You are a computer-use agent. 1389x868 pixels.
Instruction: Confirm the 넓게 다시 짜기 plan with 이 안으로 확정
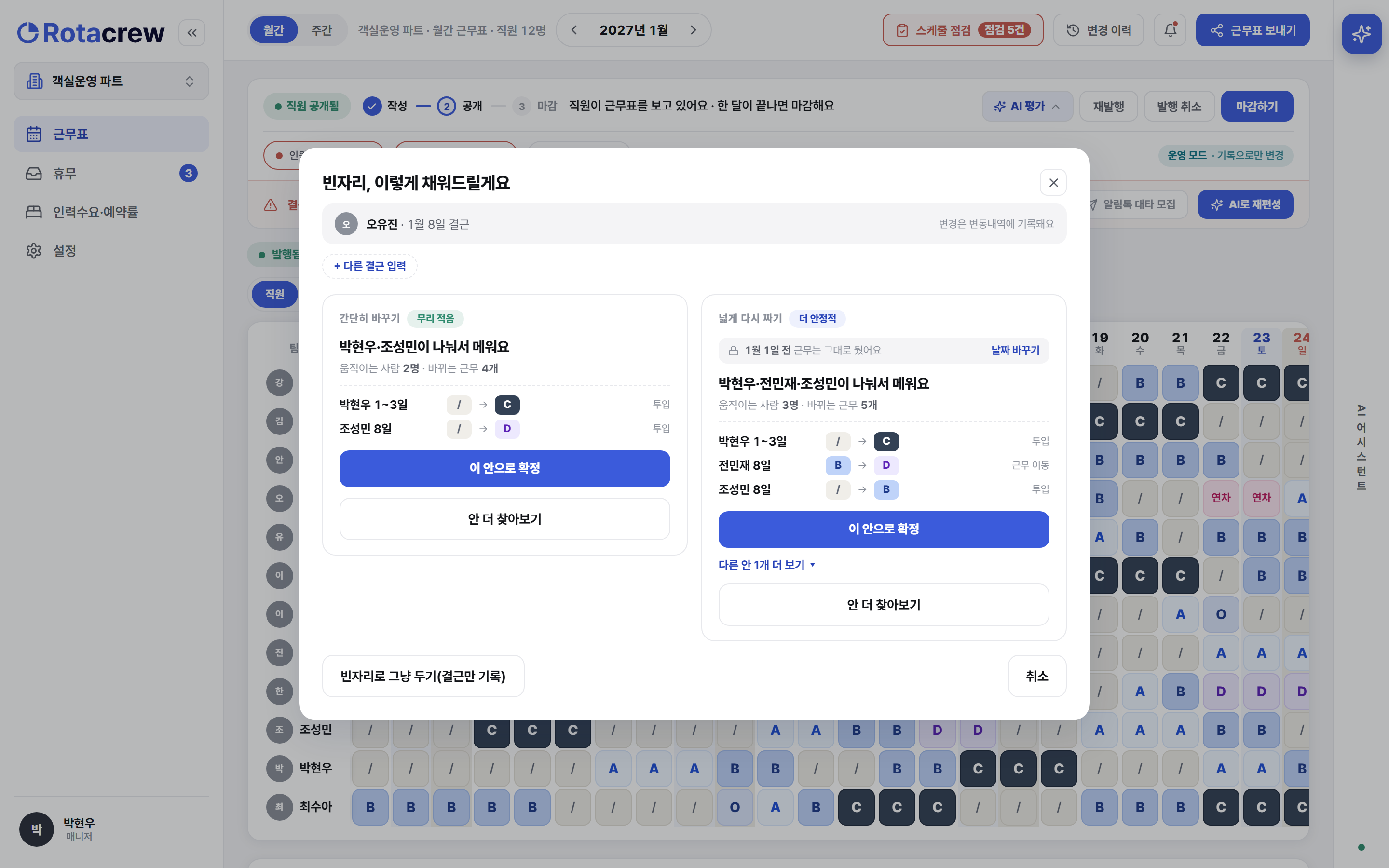pyautogui.click(x=884, y=529)
